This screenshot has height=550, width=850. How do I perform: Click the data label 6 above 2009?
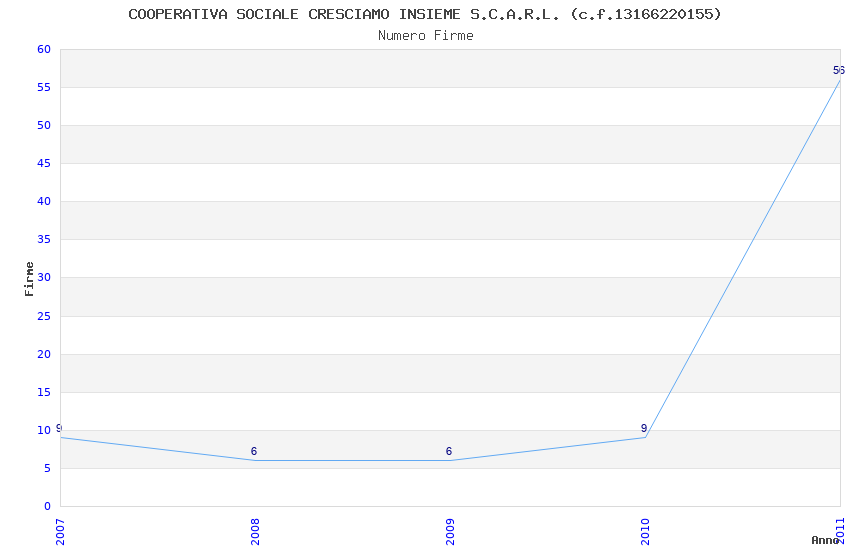[449, 451]
